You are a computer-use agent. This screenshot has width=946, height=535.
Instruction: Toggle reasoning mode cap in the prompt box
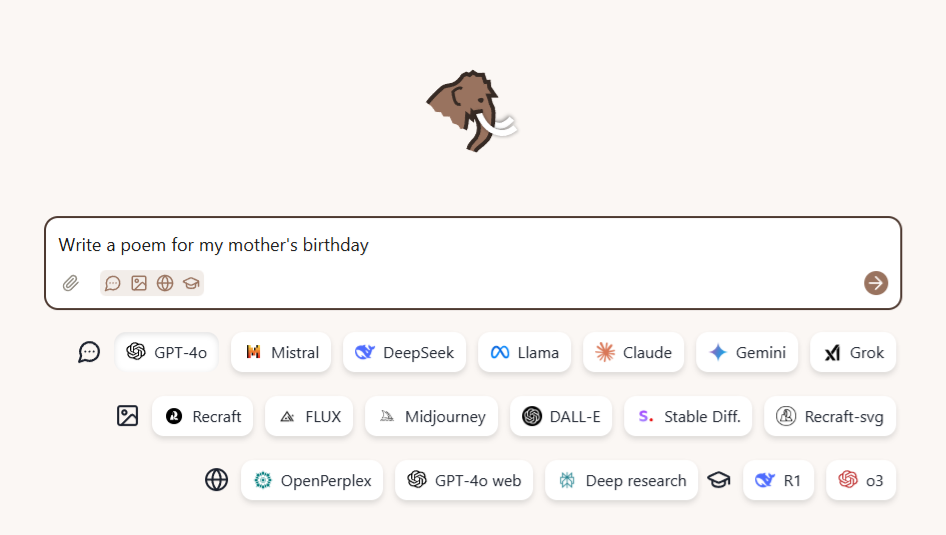click(x=191, y=283)
